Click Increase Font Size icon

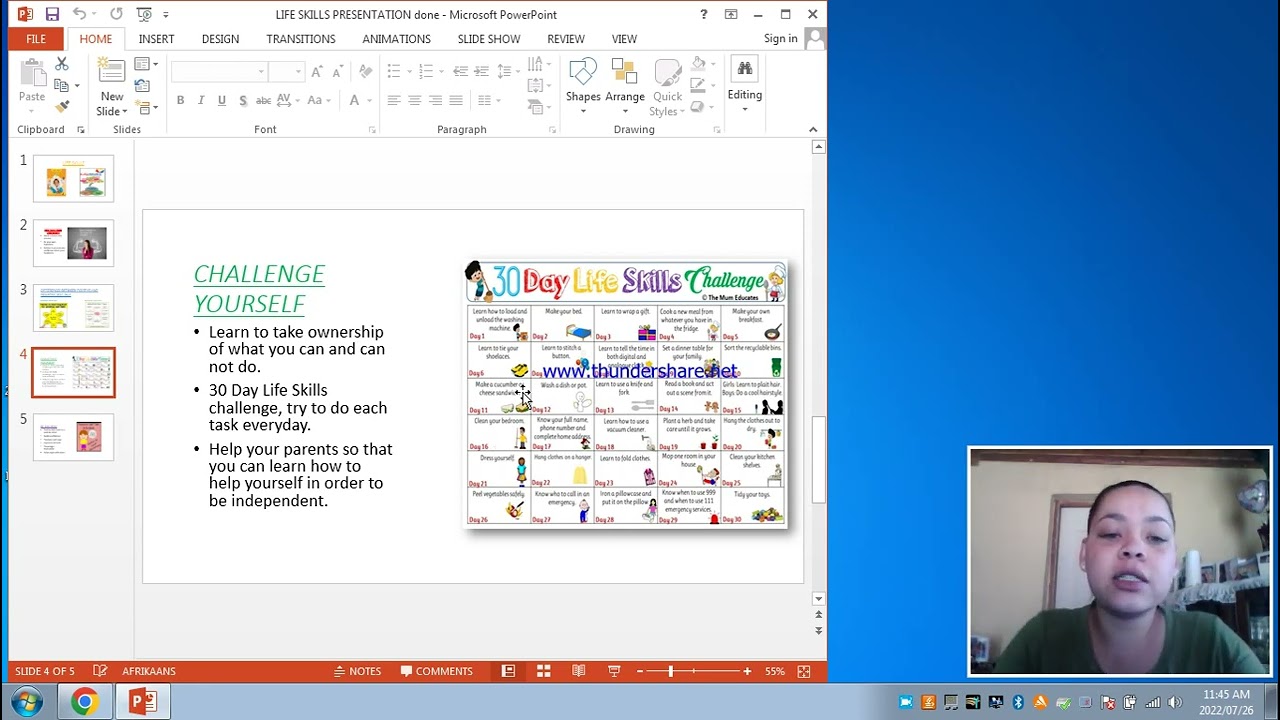tap(317, 71)
